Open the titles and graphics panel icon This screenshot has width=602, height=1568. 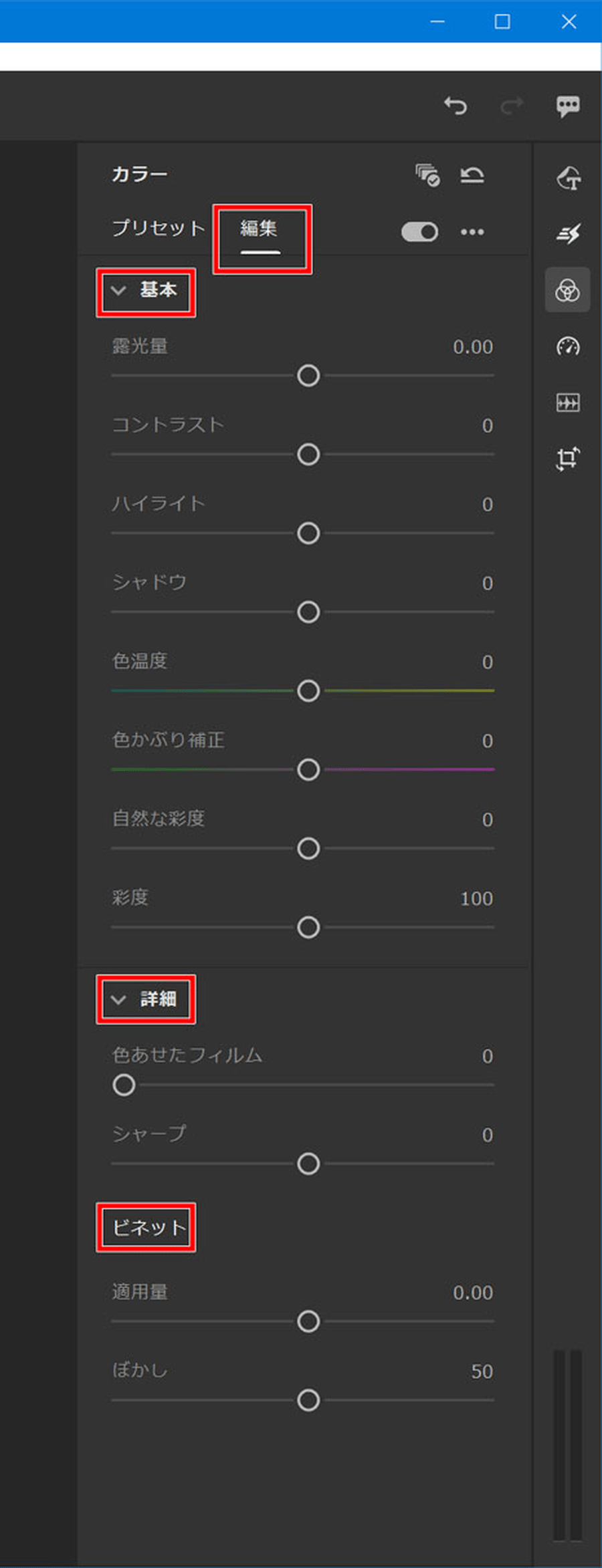(568, 178)
